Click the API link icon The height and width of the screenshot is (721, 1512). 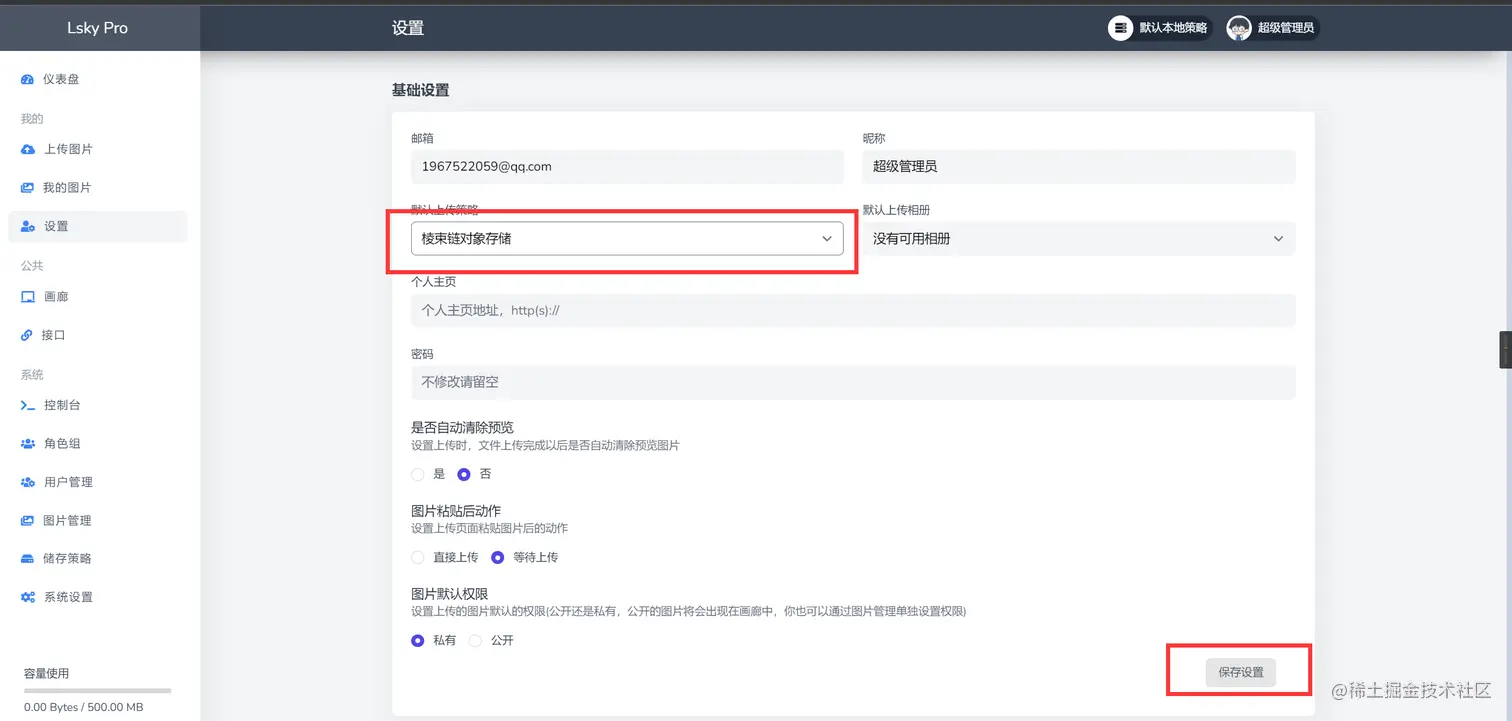(28, 336)
